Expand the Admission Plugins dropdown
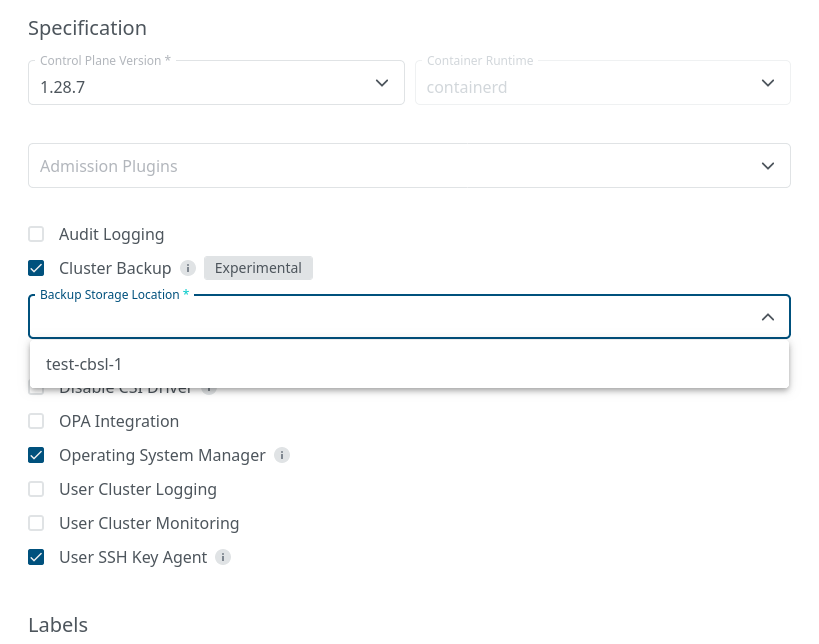819x644 pixels. [x=410, y=166]
